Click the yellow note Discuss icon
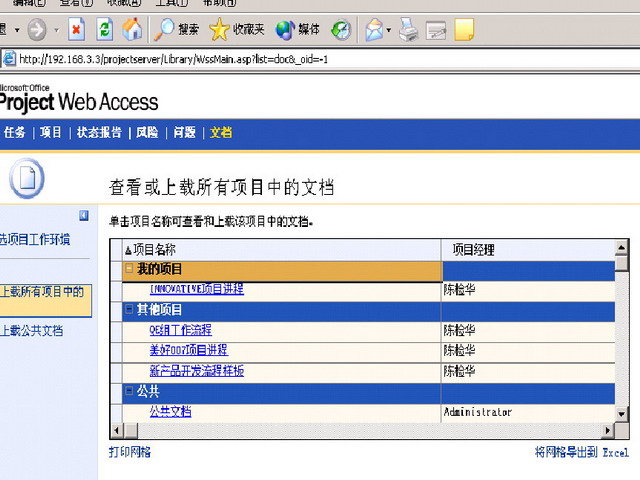Viewport: 640px width, 480px height. 464,30
